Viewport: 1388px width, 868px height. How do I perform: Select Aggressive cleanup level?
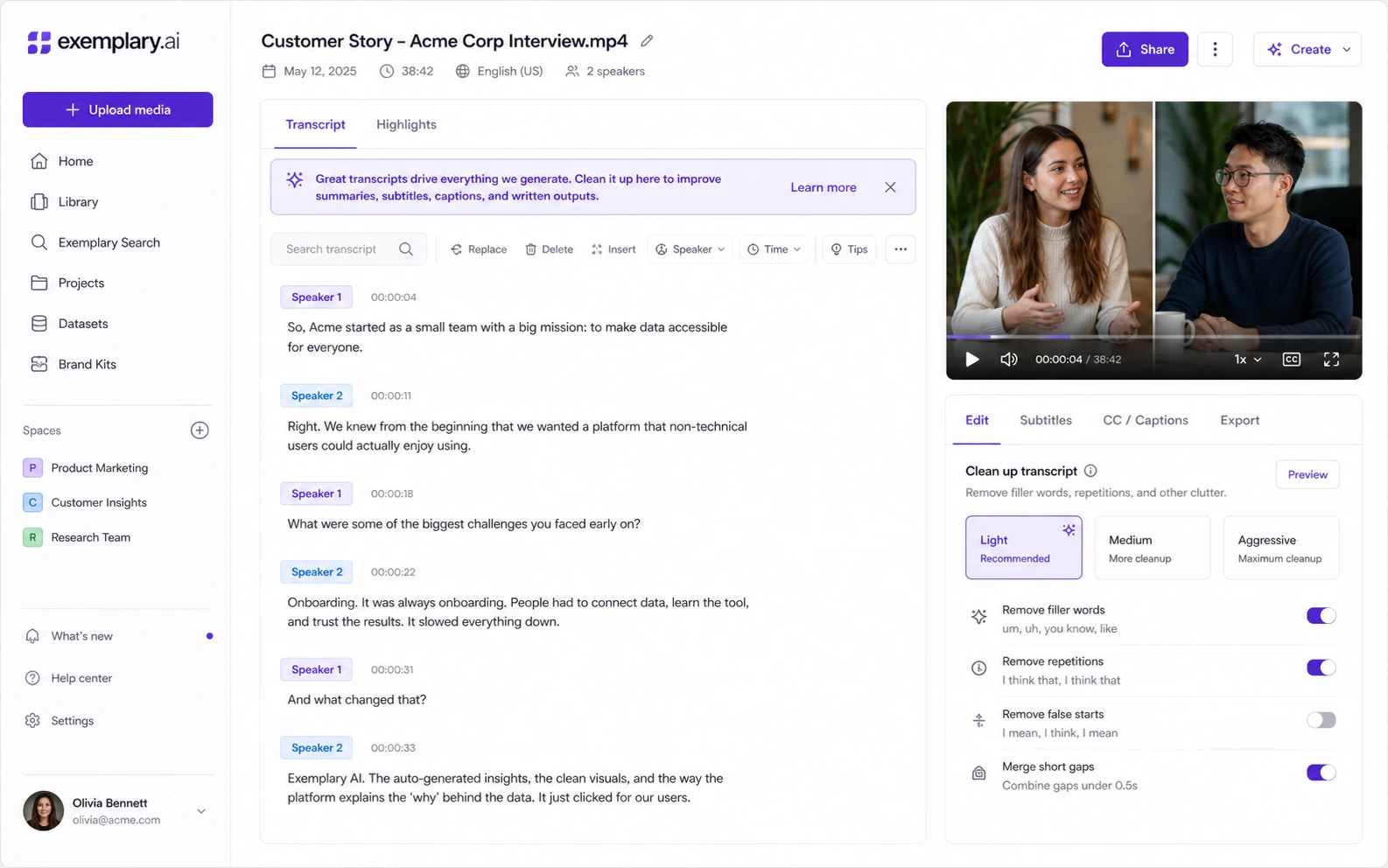pyautogui.click(x=1280, y=548)
